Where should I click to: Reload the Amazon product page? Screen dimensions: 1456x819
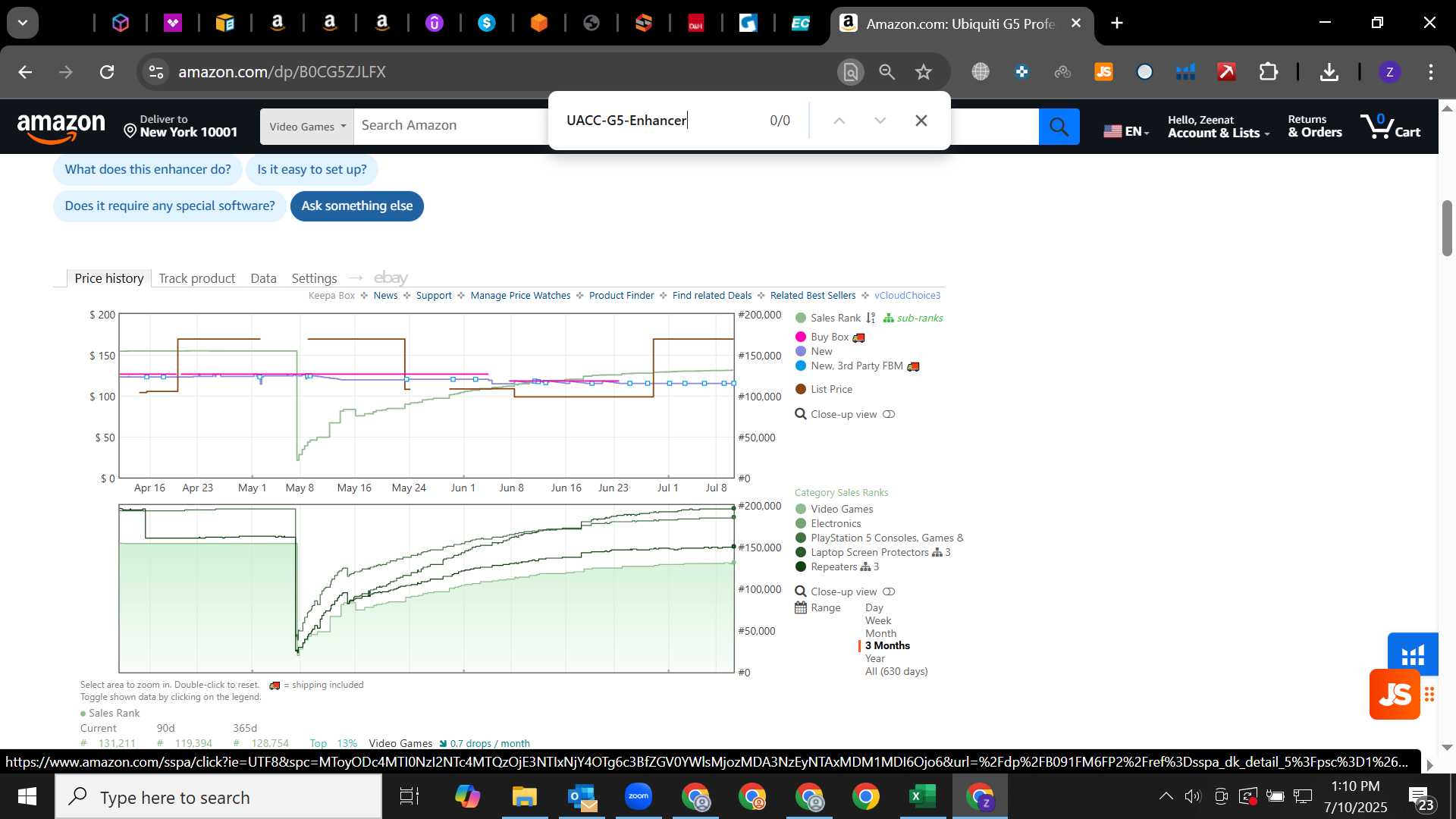pos(107,72)
